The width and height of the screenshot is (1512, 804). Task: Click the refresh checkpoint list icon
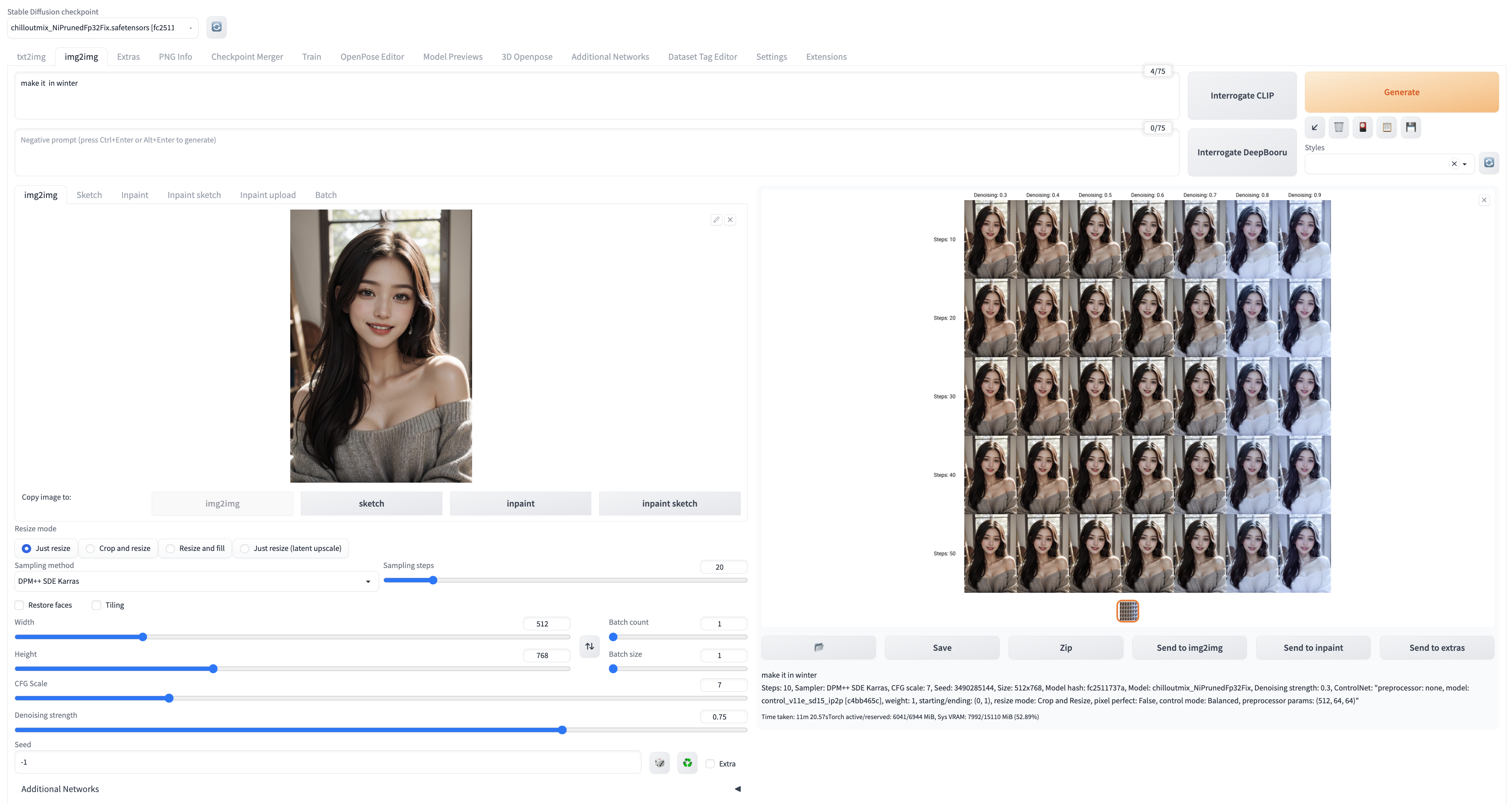click(x=216, y=27)
